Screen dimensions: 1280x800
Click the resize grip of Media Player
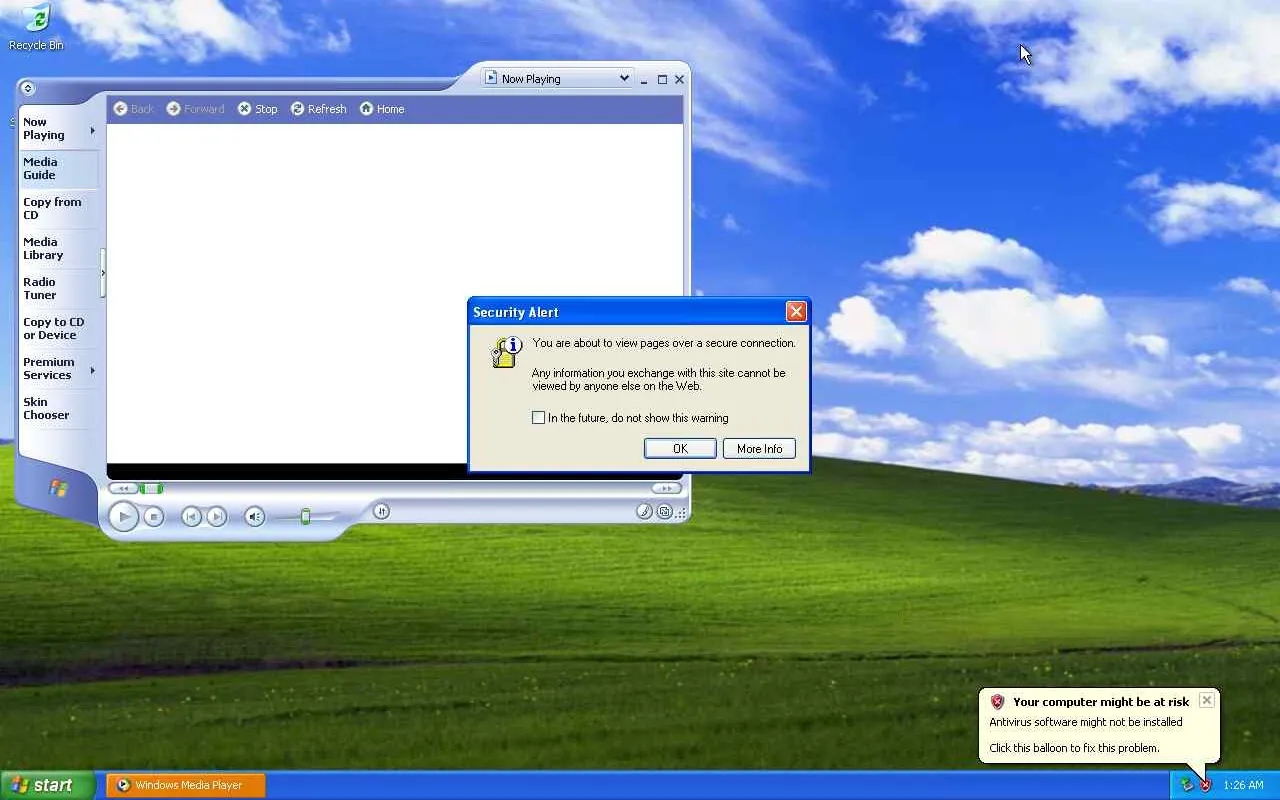682,513
